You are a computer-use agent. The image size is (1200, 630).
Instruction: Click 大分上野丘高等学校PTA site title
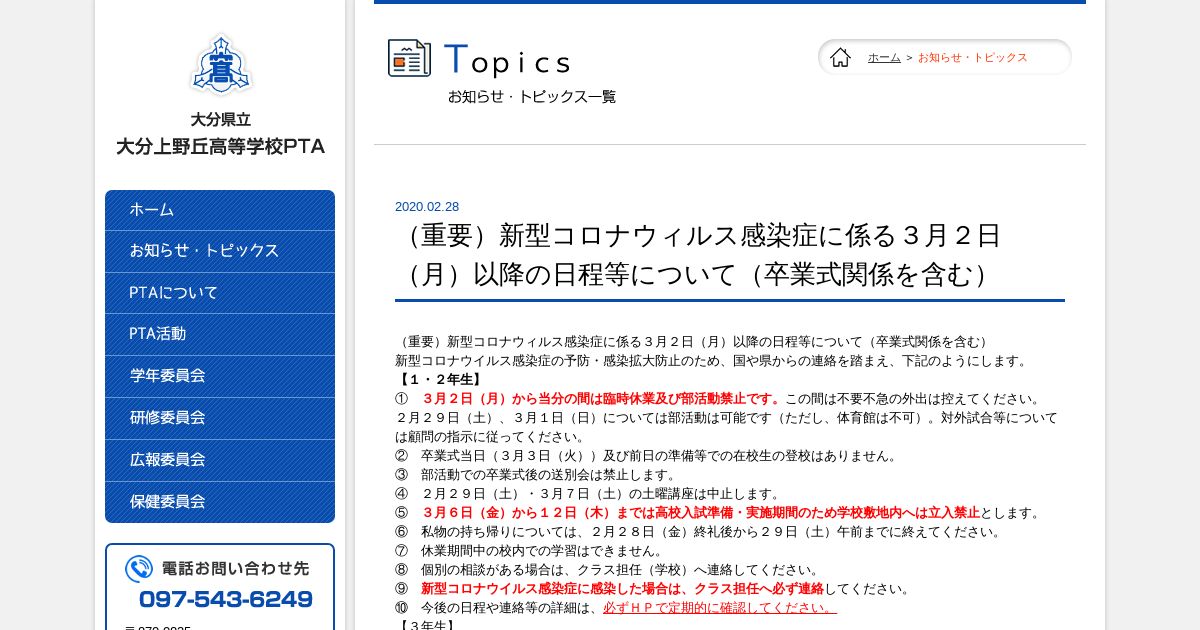point(220,146)
